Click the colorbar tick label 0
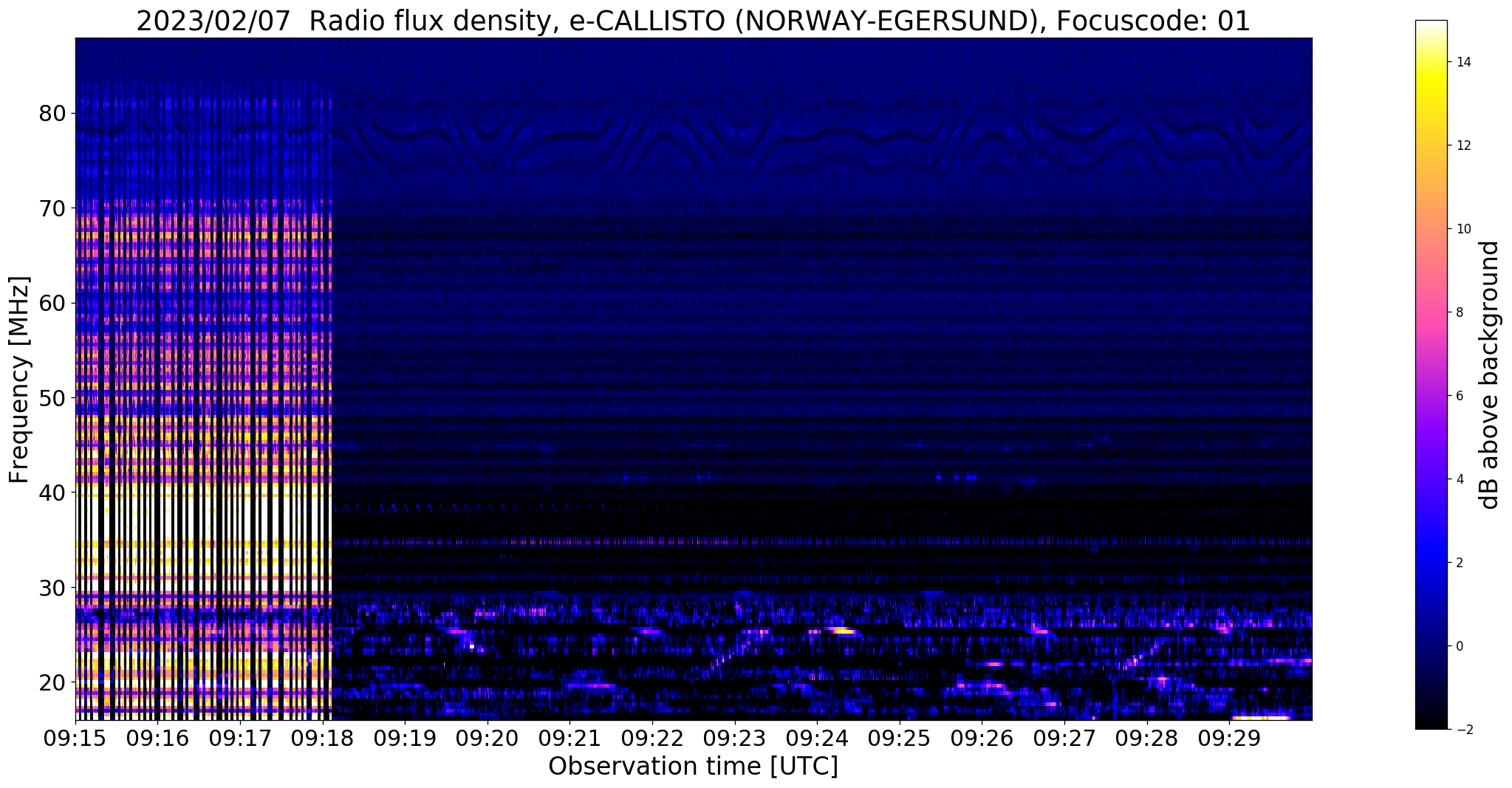This screenshot has height=788, width=1512. point(1459,646)
